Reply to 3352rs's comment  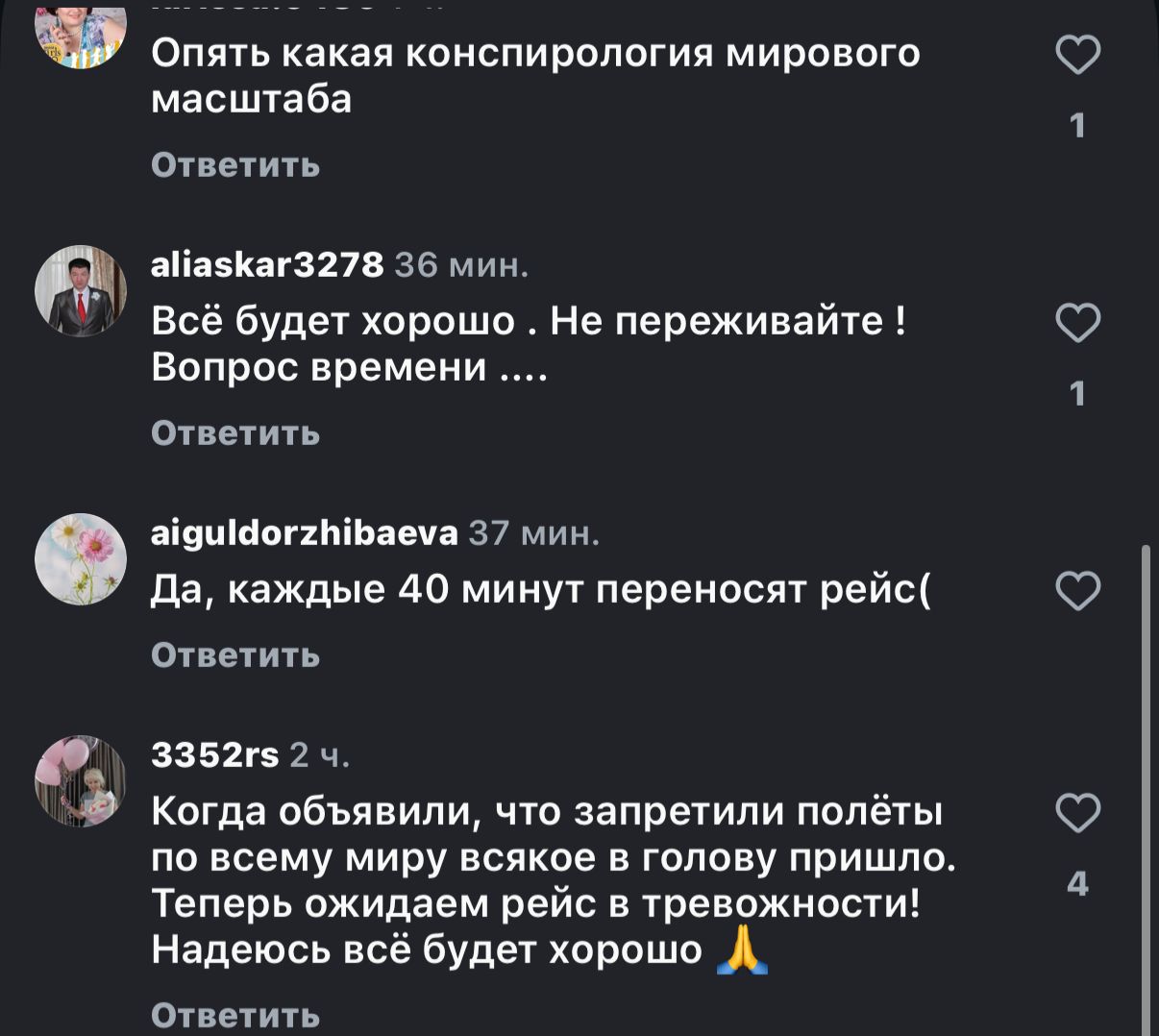coord(235,1015)
